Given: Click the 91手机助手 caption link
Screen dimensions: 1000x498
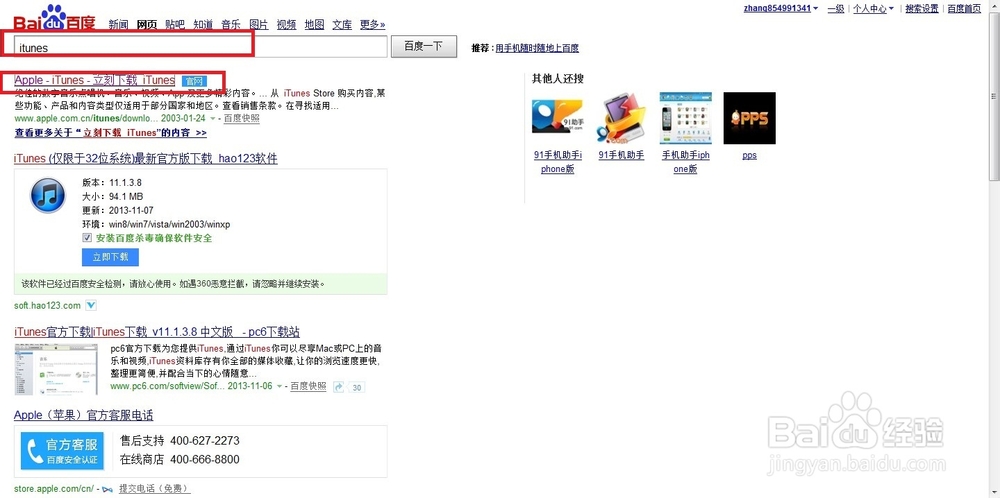Looking at the screenshot, I should click(x=621, y=155).
